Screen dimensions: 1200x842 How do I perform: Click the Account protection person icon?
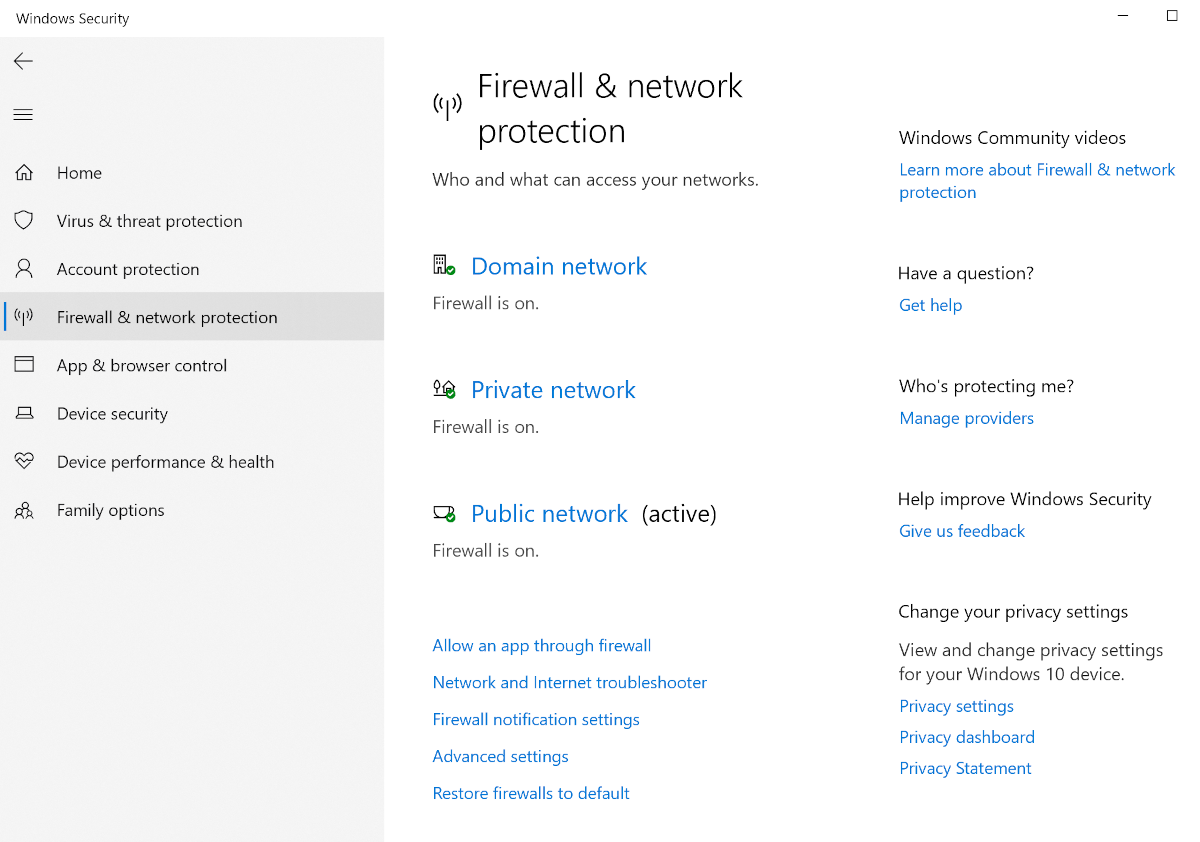tap(24, 269)
